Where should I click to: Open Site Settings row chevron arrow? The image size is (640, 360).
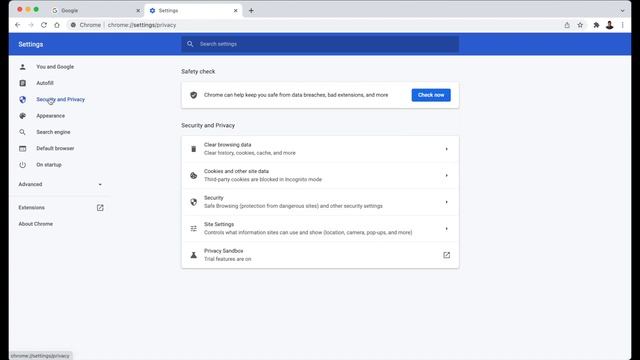(x=447, y=229)
